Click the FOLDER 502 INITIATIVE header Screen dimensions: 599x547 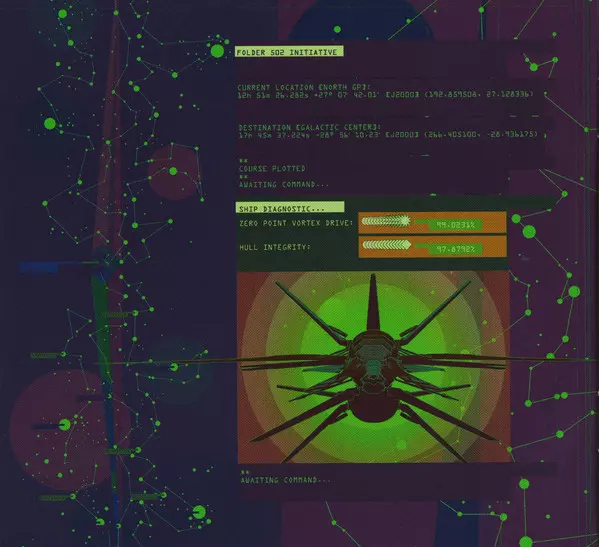coord(289,52)
